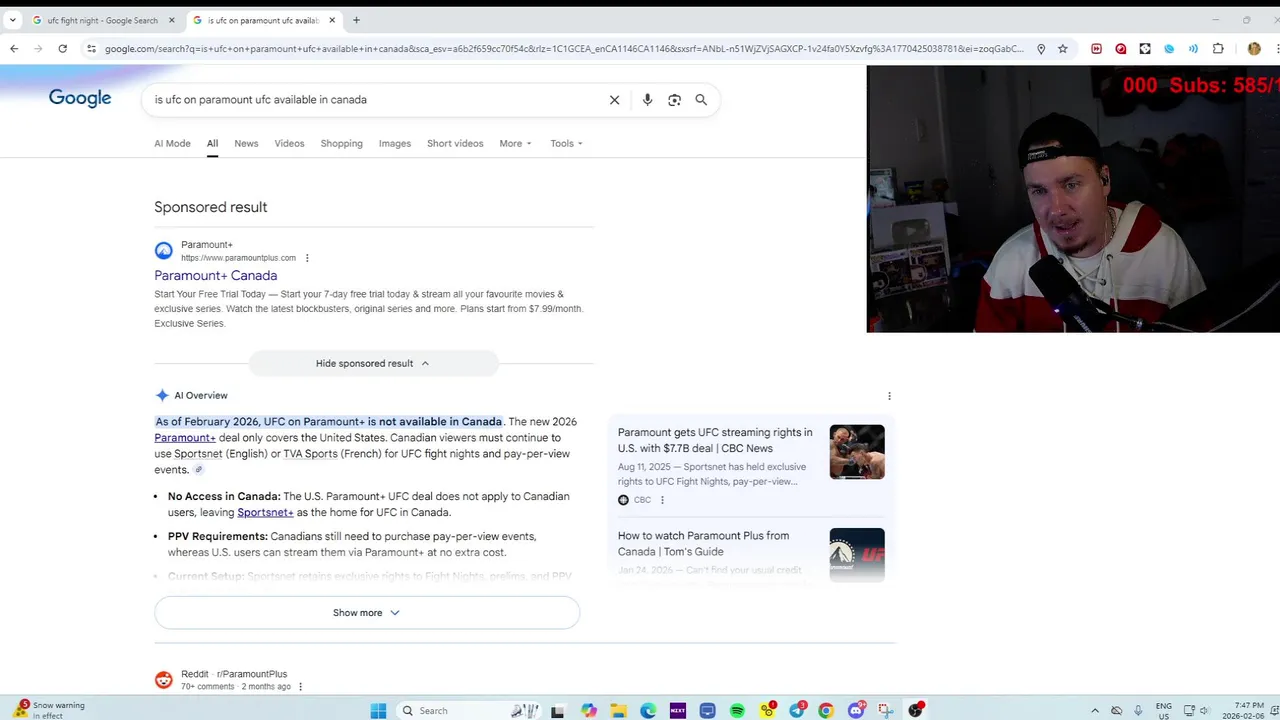
Task: Expand the More results dropdown
Action: coord(515,143)
